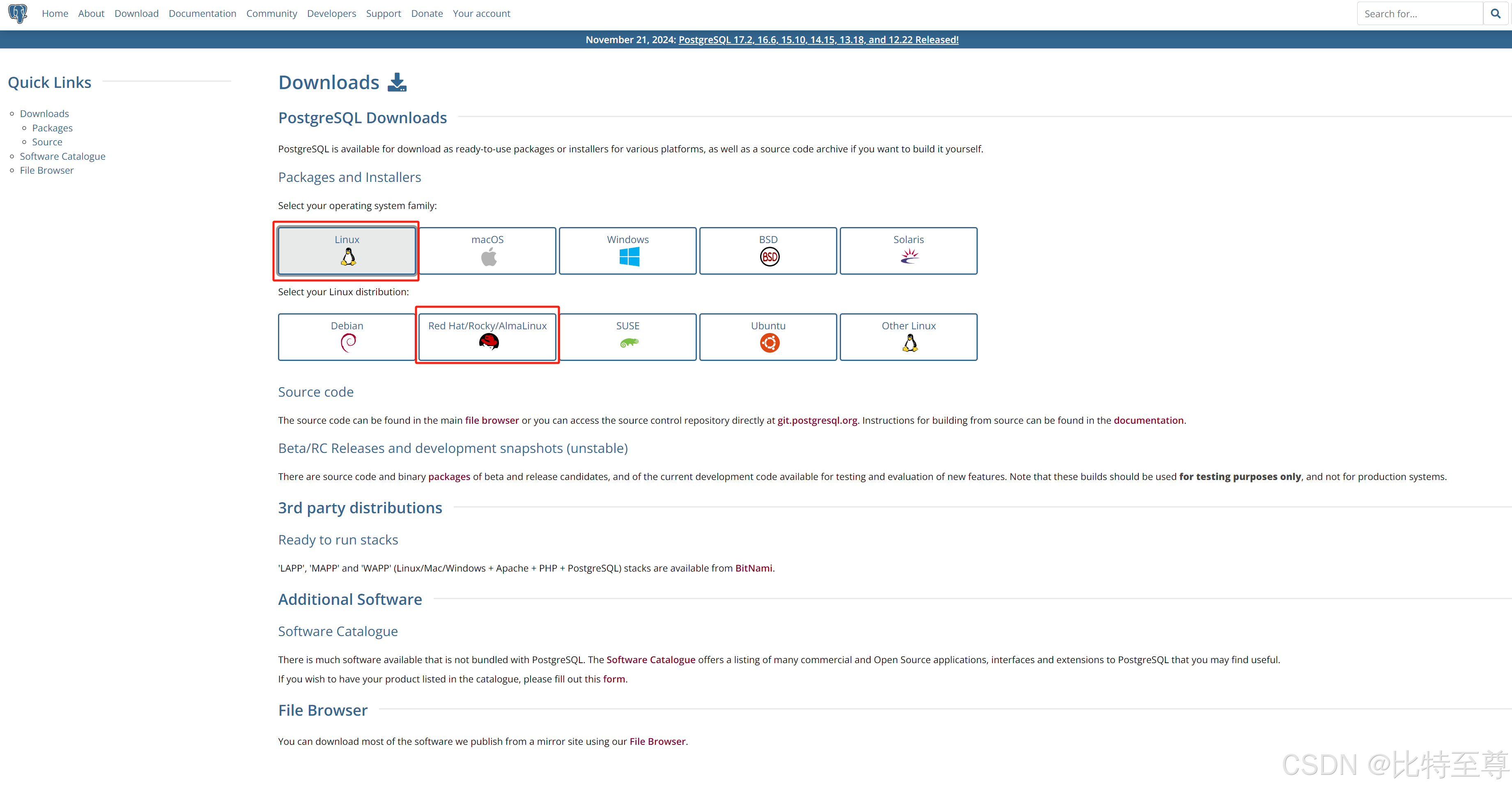Select the Linux operating system family

click(346, 250)
